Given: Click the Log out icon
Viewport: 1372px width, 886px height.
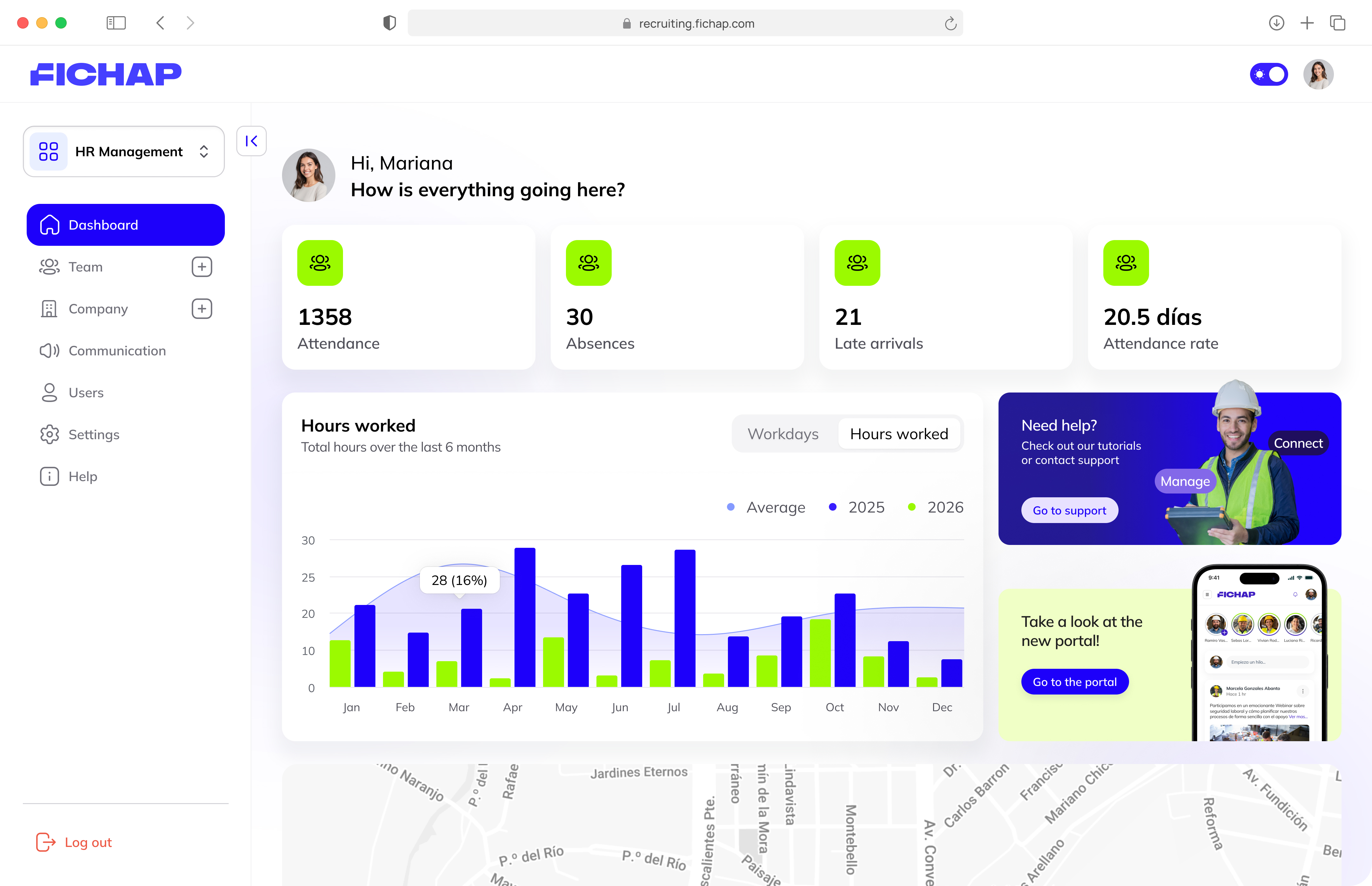Looking at the screenshot, I should tap(46, 842).
